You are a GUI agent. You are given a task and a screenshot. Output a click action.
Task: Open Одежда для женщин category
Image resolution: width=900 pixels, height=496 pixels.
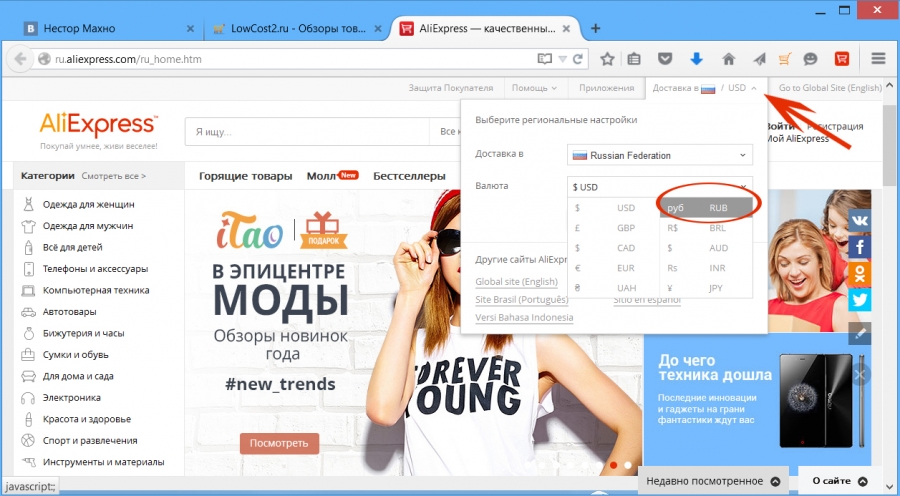pos(88,204)
